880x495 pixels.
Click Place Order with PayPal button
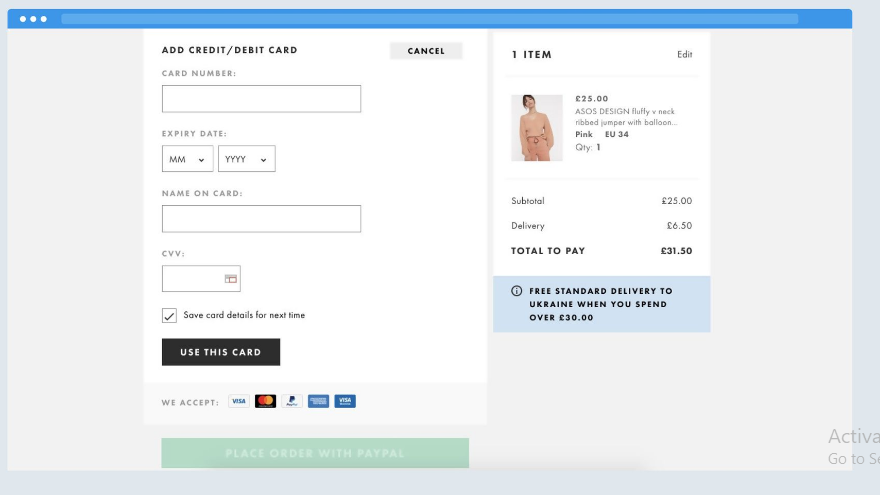pyautogui.click(x=315, y=453)
